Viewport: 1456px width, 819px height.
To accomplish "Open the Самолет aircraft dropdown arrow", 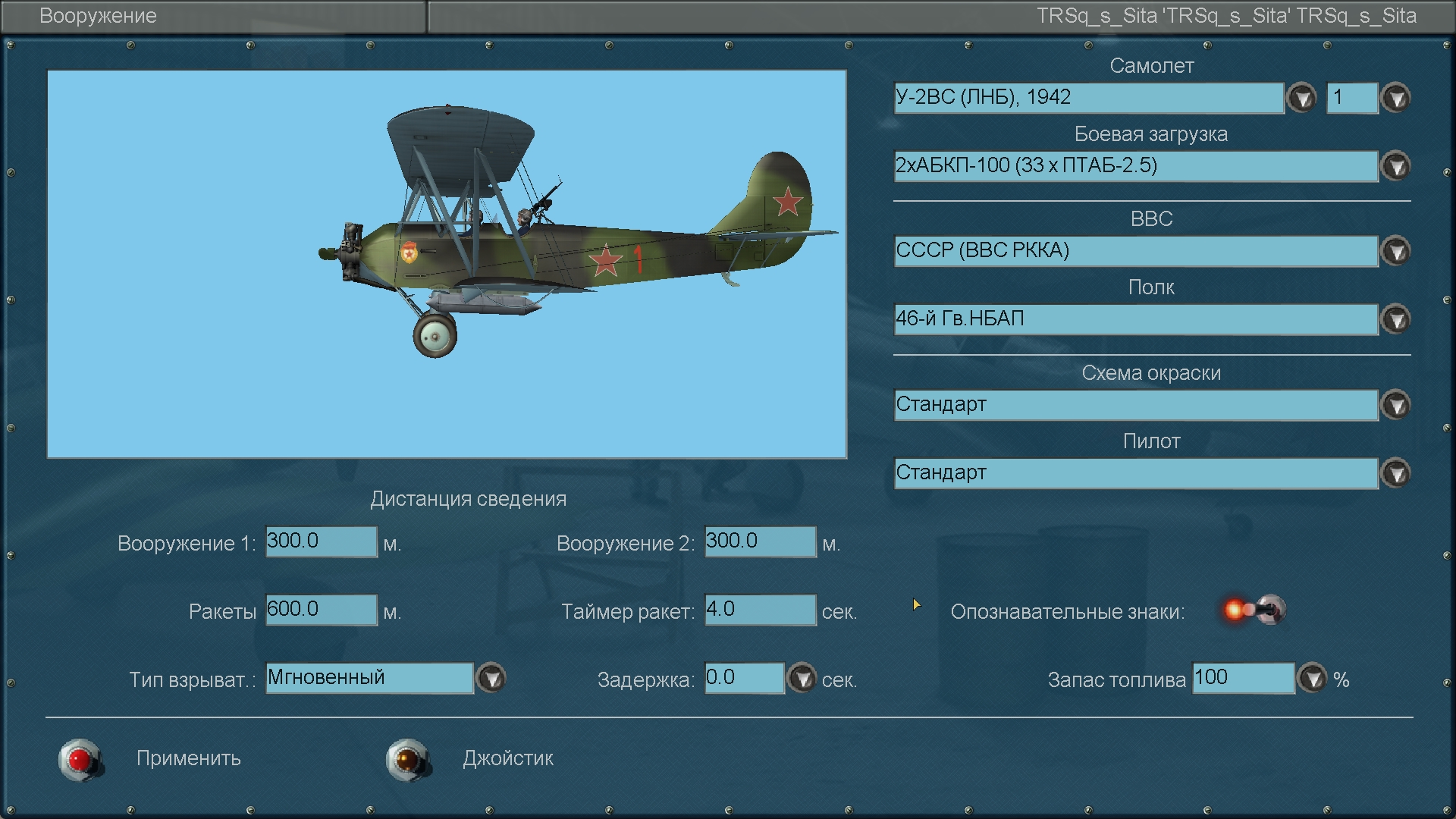I will (x=1302, y=98).
